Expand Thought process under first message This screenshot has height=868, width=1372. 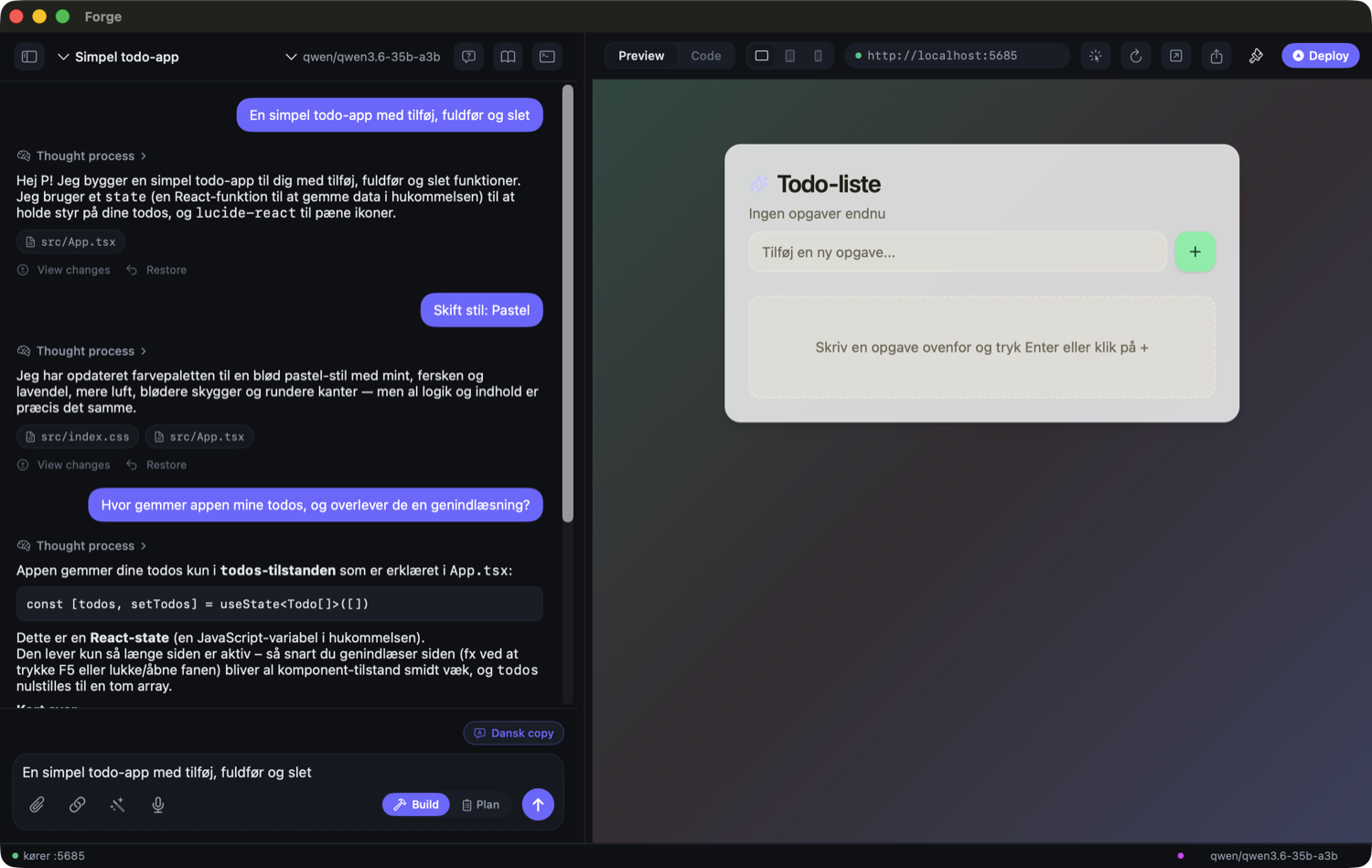[x=82, y=155]
